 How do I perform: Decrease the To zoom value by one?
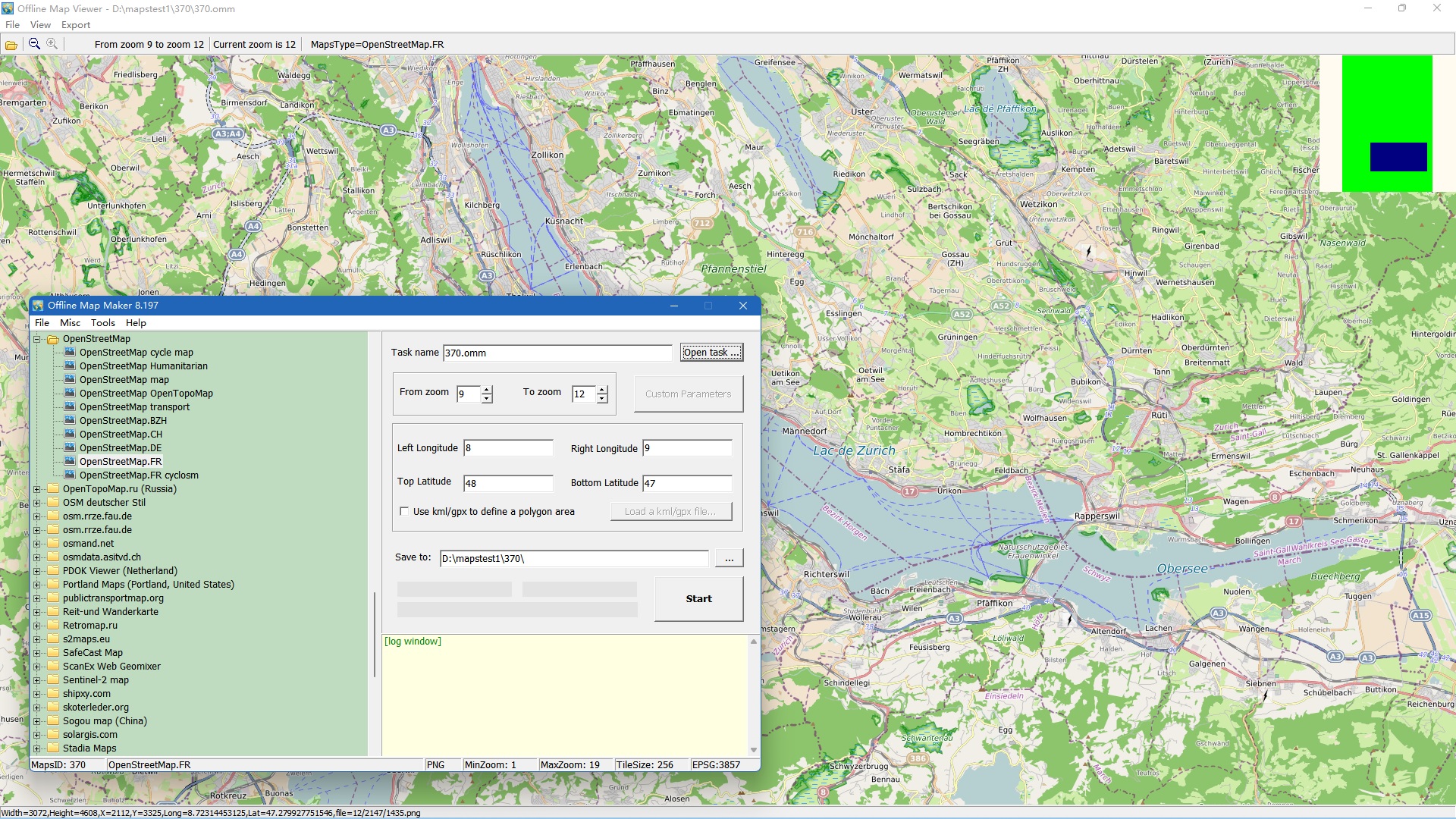(602, 399)
